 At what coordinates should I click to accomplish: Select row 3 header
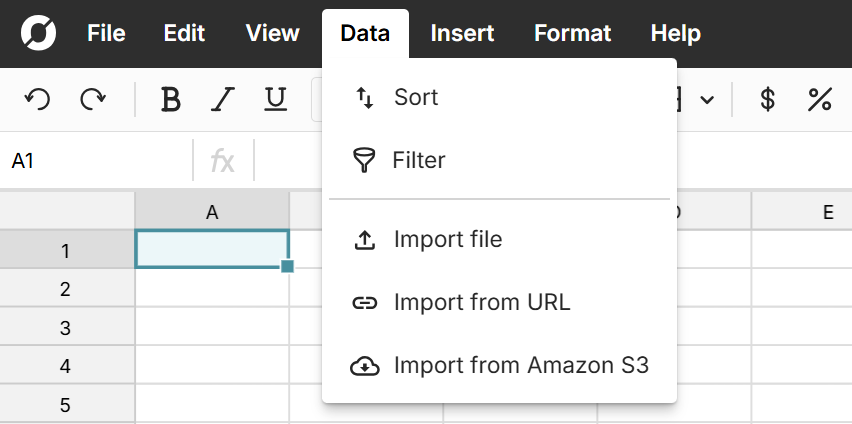(66, 328)
